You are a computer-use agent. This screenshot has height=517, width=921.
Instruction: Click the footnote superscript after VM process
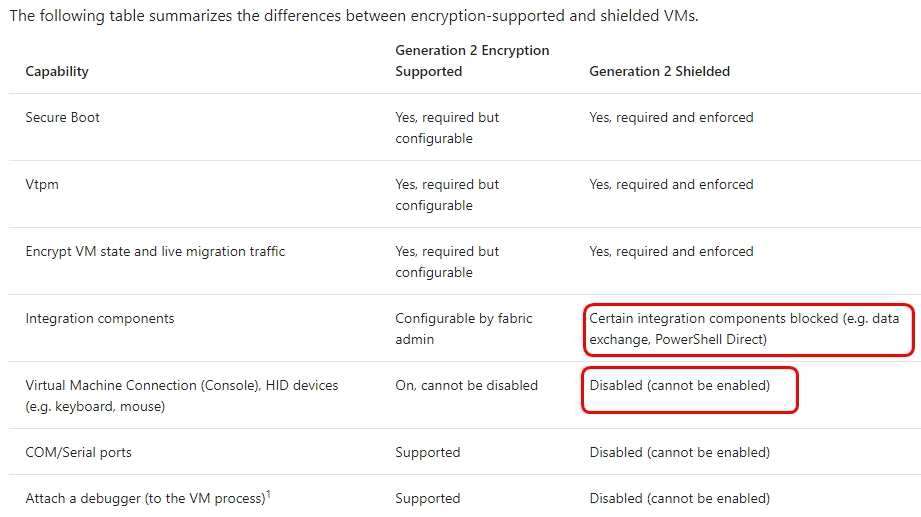point(268,494)
